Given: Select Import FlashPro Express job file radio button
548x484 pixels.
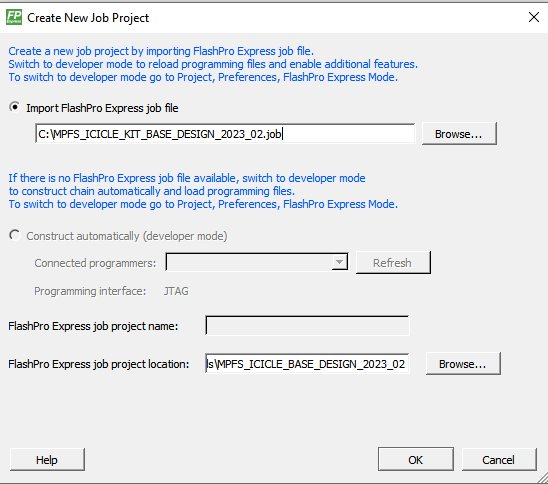Looking at the screenshot, I should [x=15, y=107].
